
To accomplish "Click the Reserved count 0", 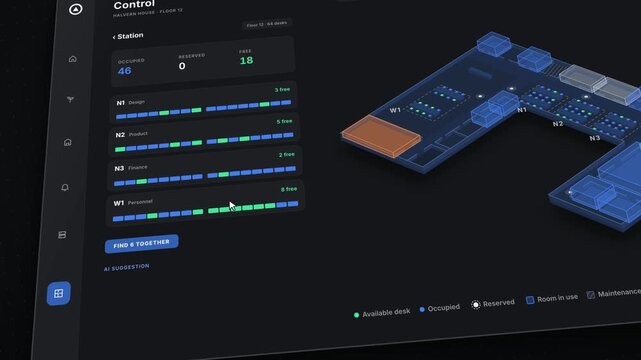I will click(182, 66).
